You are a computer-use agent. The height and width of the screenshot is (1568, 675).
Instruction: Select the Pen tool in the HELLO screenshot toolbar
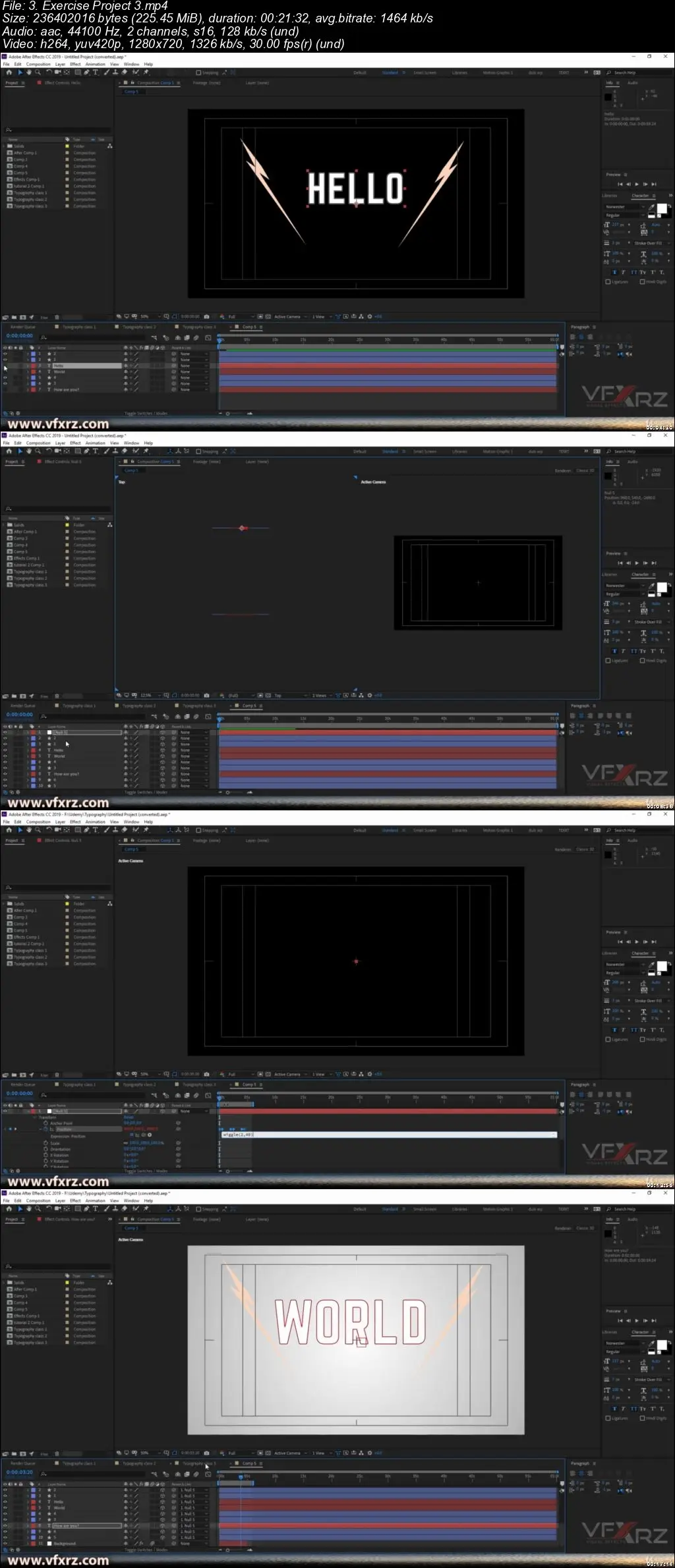click(x=86, y=72)
